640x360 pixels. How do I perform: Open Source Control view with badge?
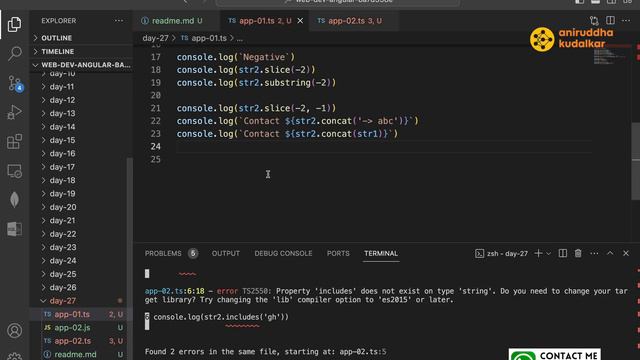15,83
